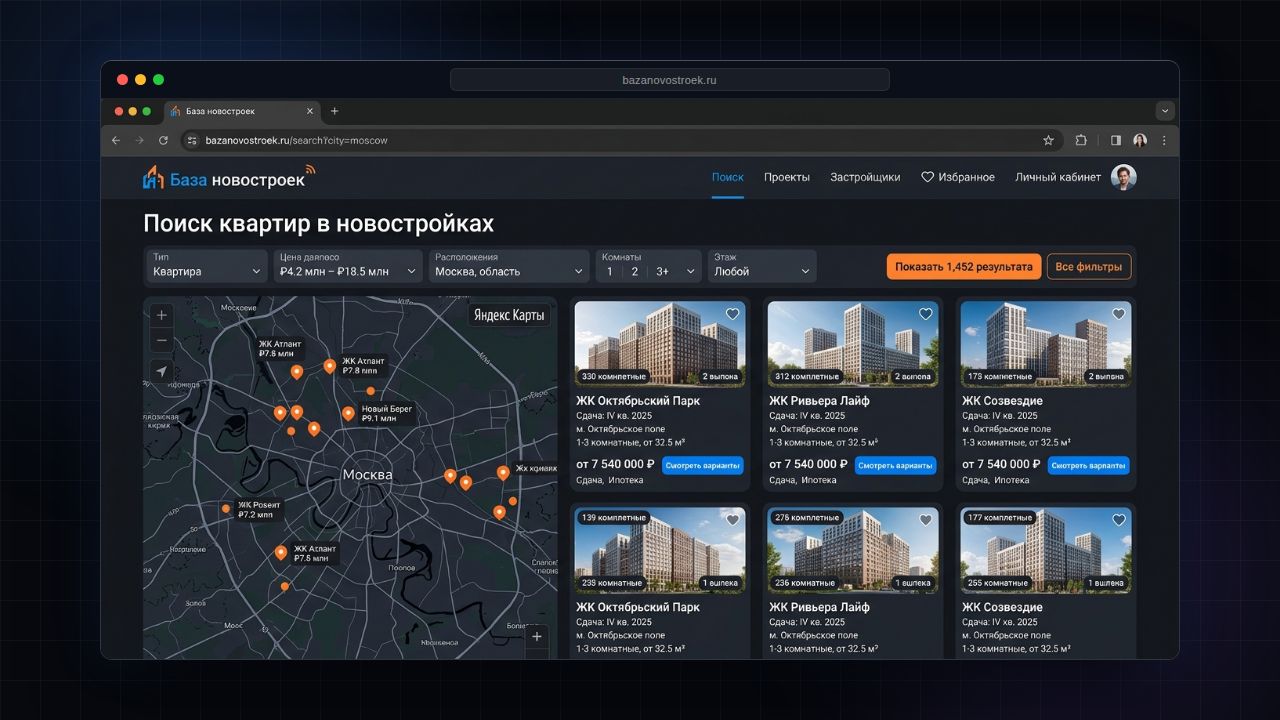Click the База новостроек site logo
This screenshot has width=1280, height=720.
(x=229, y=177)
